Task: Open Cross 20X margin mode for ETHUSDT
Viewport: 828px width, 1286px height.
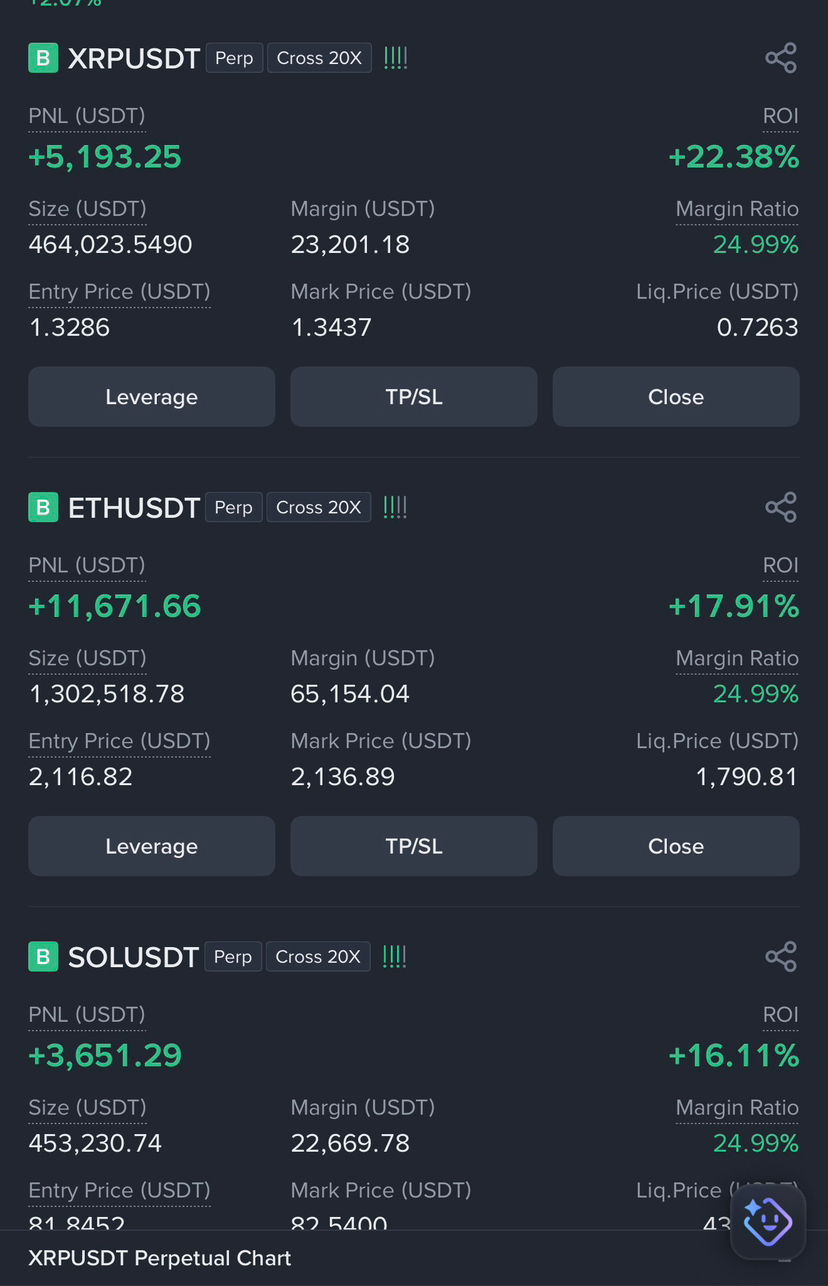Action: pos(318,507)
